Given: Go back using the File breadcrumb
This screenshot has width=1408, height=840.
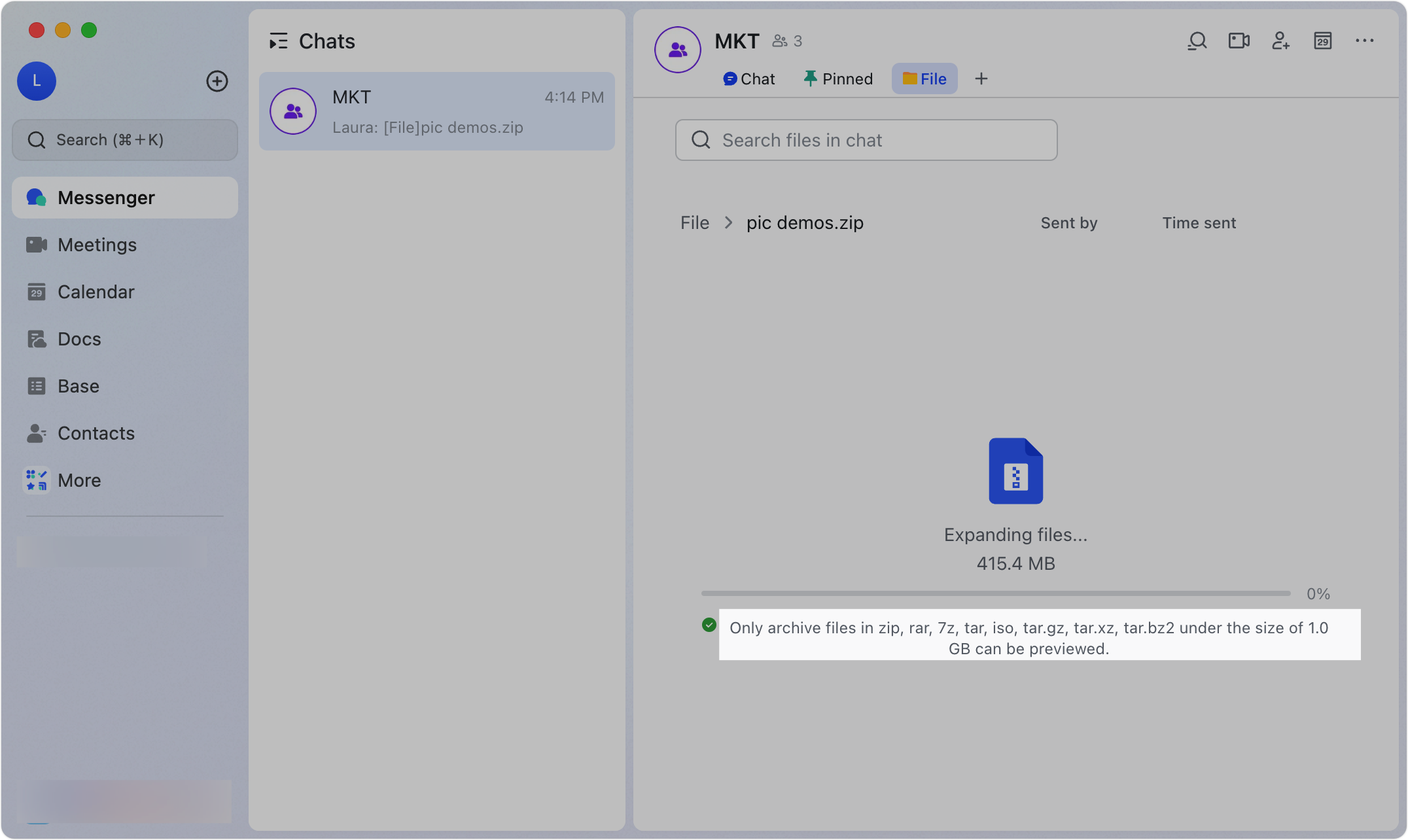Looking at the screenshot, I should [x=694, y=222].
